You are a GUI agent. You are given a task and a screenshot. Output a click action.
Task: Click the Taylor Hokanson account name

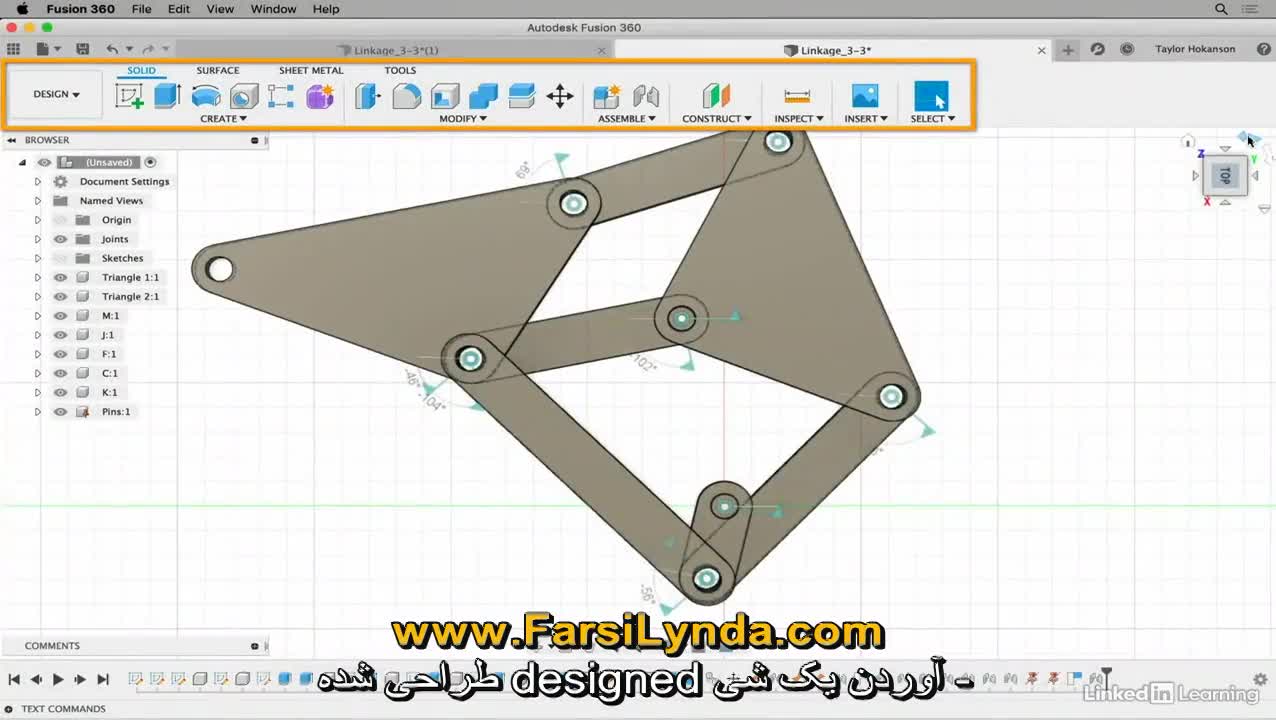click(1194, 49)
